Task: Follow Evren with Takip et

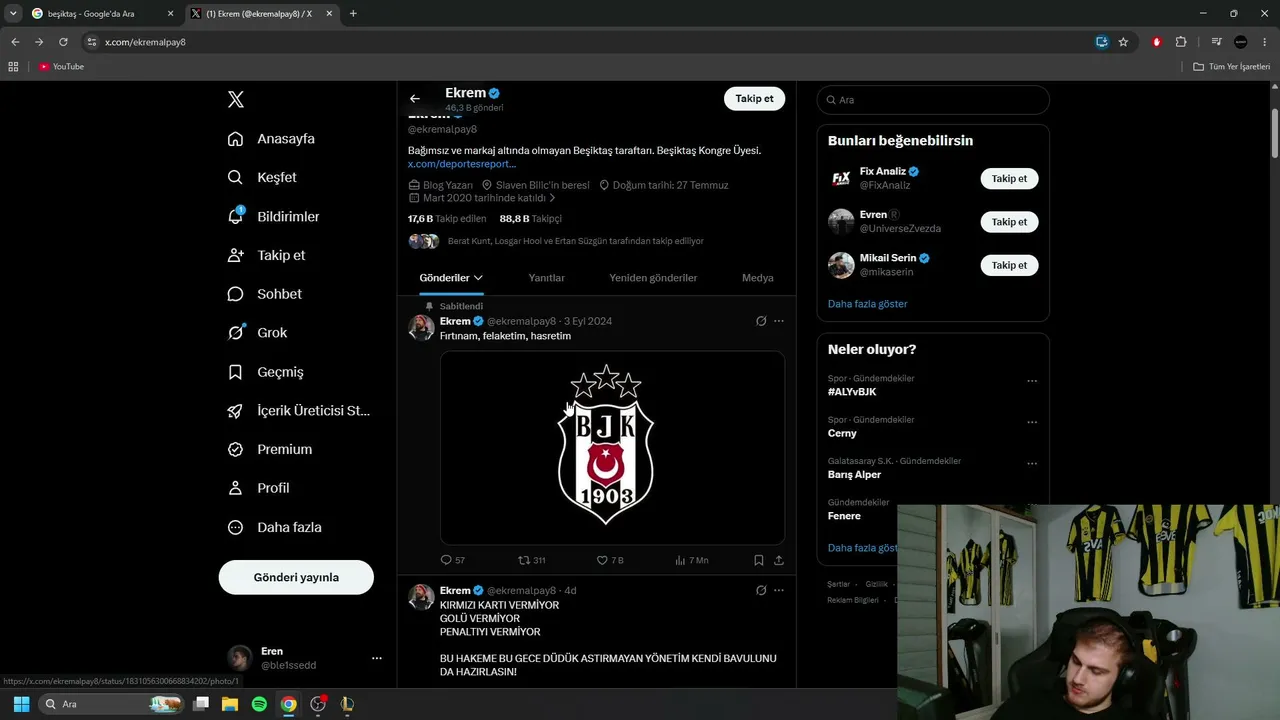Action: pos(1009,222)
